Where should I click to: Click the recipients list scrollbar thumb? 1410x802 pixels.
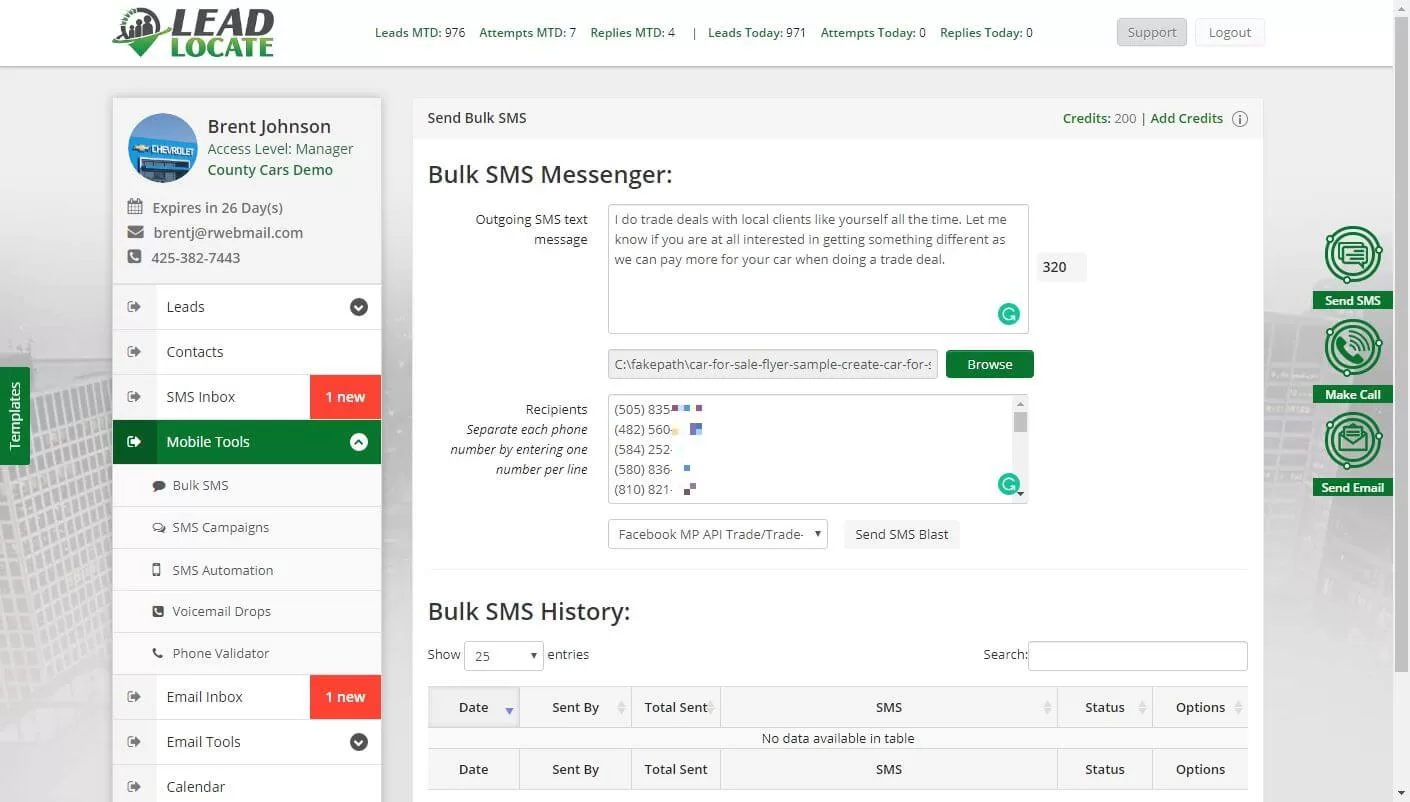(x=1020, y=421)
